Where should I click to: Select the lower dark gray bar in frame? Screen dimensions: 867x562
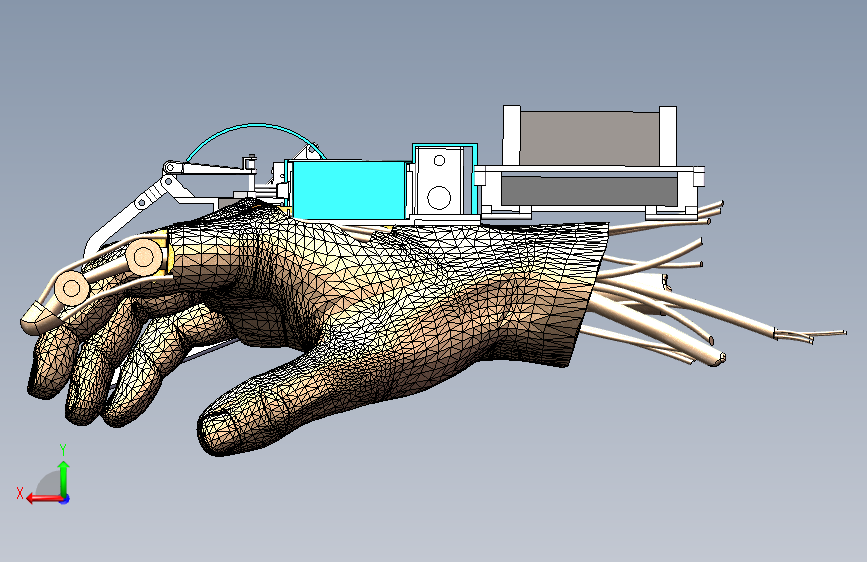pos(589,190)
